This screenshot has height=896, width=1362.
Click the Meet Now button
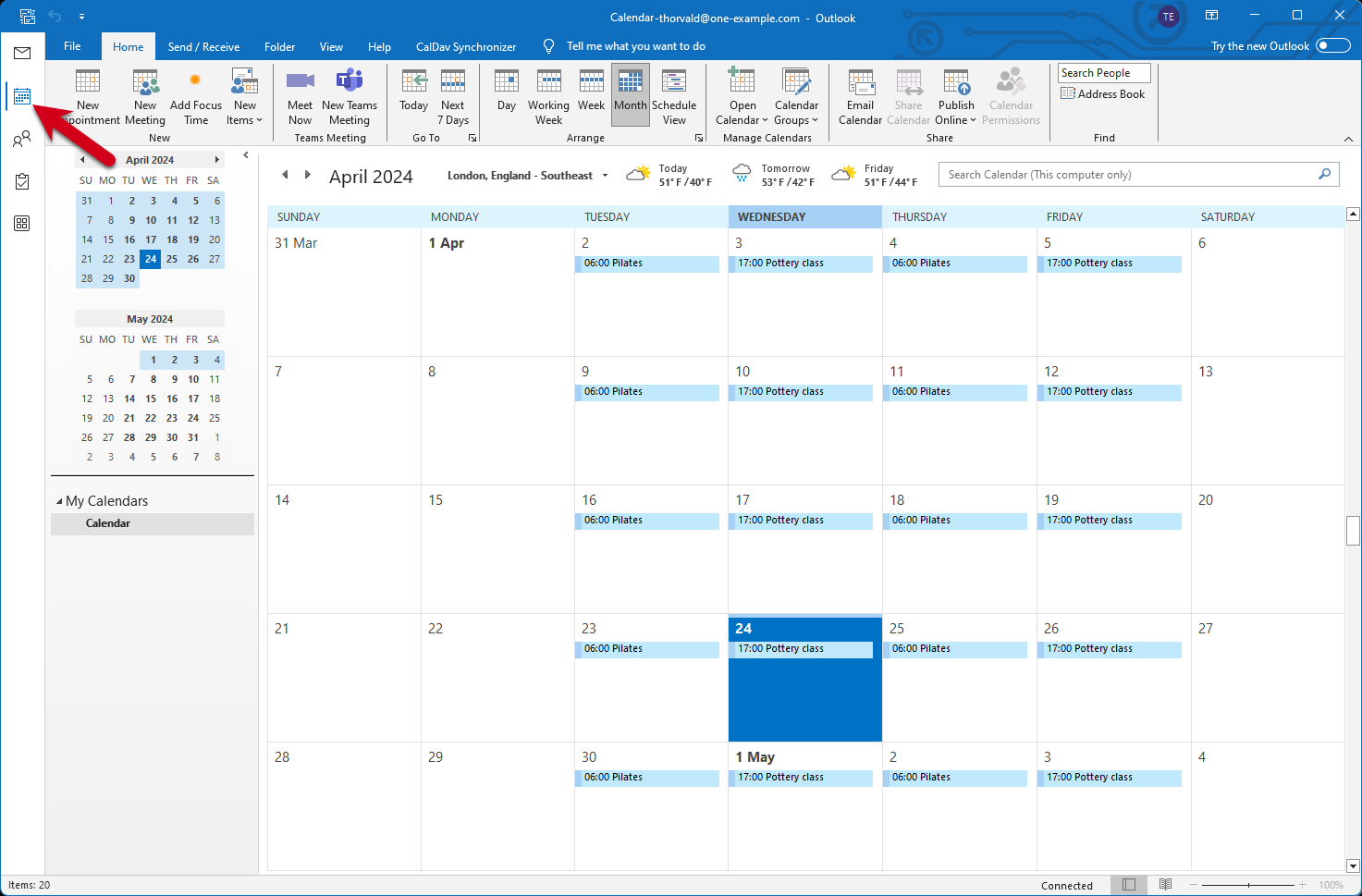point(301,97)
